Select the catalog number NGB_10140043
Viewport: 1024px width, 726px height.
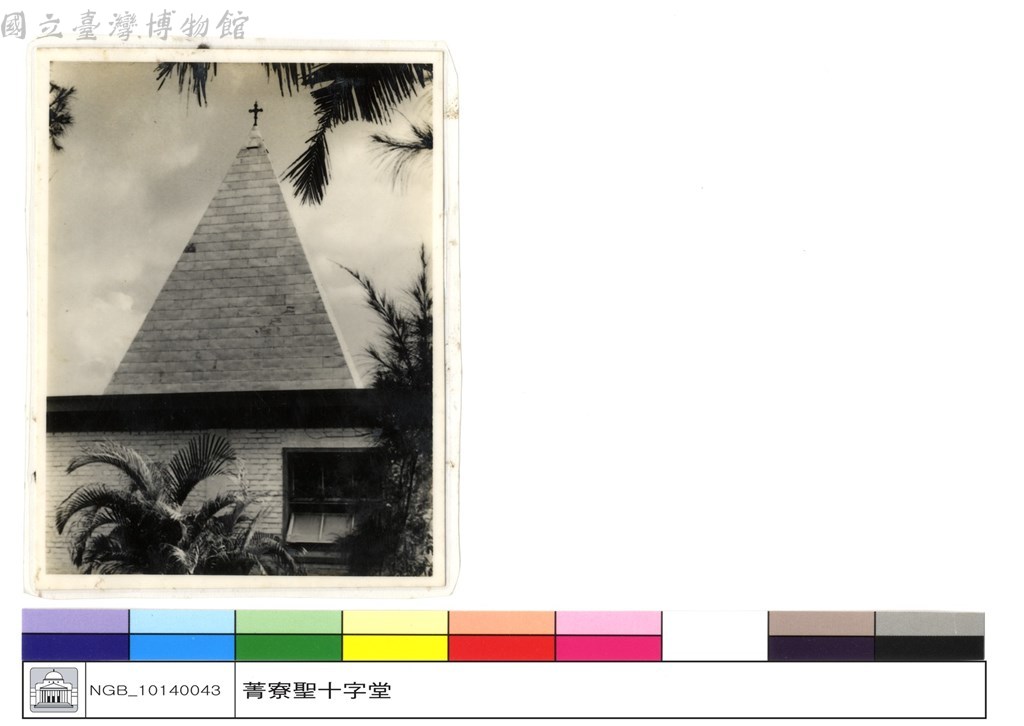[x=155, y=690]
